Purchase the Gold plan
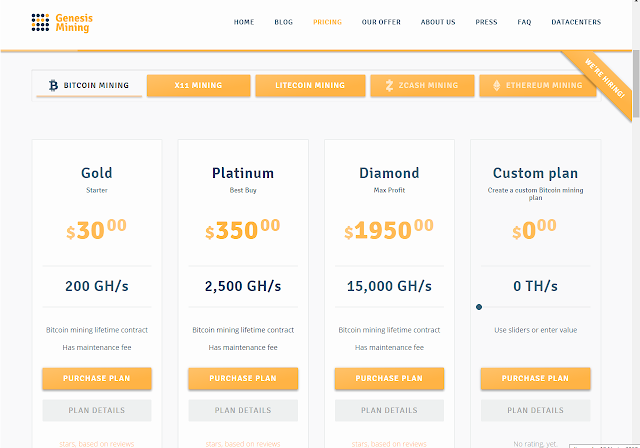Viewport: 640px width, 448px height. click(97, 378)
